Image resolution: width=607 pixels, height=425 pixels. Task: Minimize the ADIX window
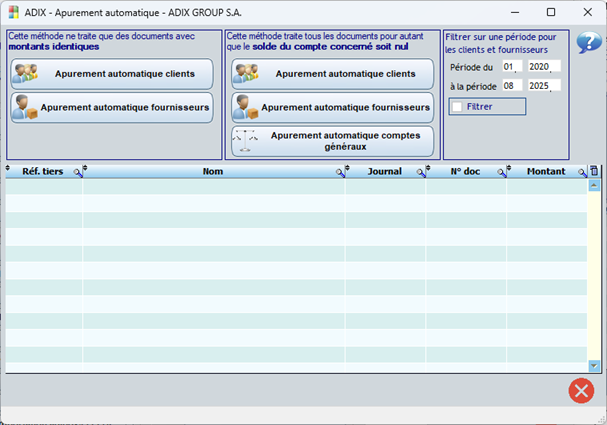click(515, 12)
